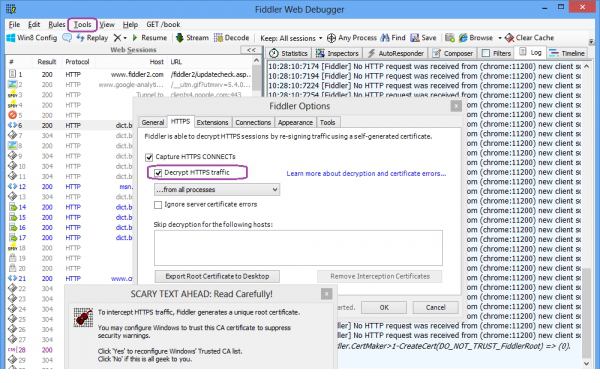The height and width of the screenshot is (383, 600).
Task: Switch to Filters tab
Action: click(496, 53)
